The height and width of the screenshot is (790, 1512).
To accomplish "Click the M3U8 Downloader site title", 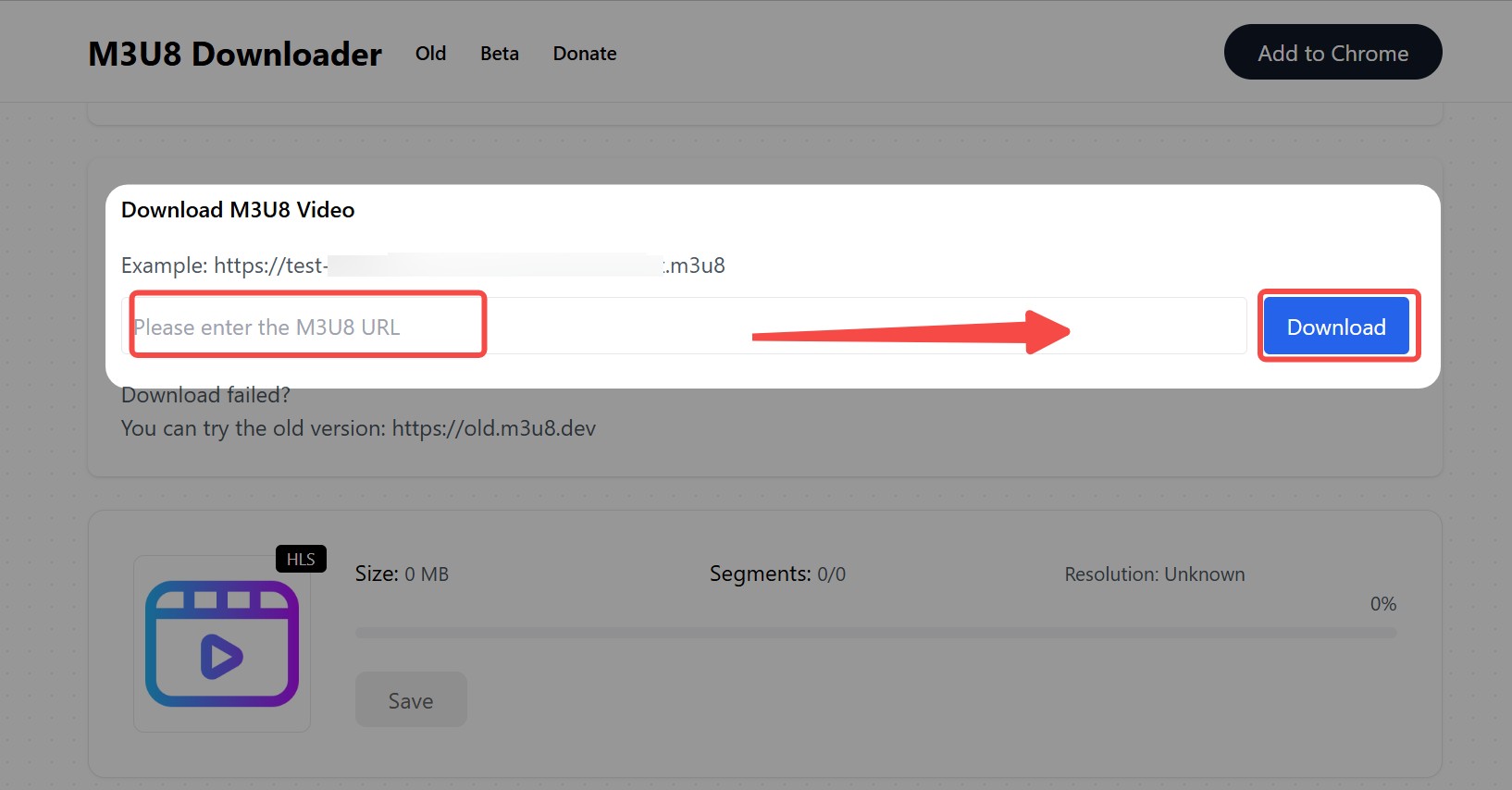I will pos(234,54).
